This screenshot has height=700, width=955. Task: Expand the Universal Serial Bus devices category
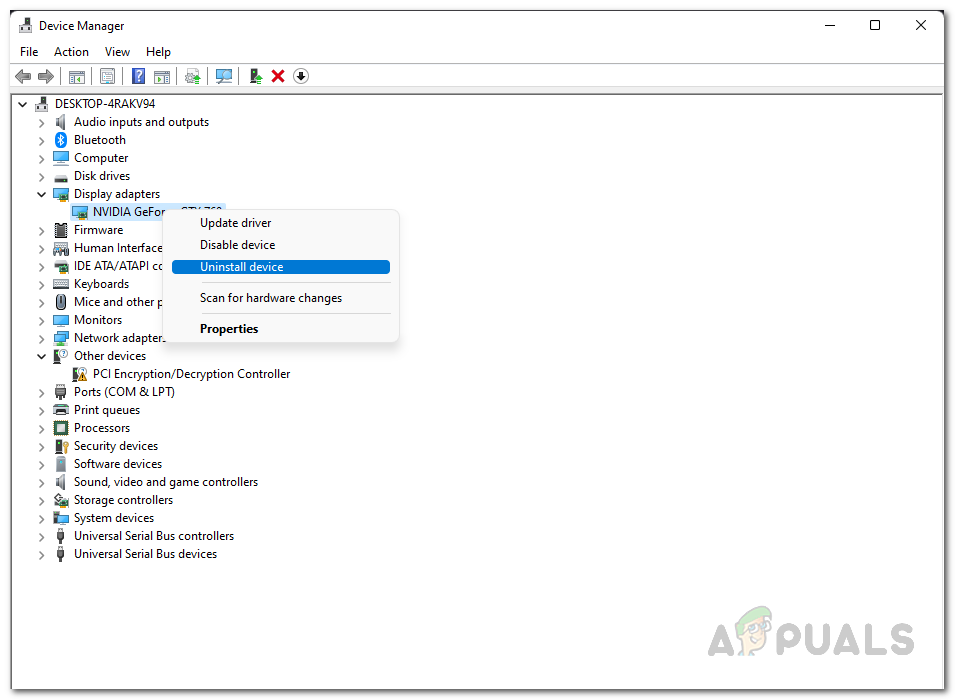41,555
